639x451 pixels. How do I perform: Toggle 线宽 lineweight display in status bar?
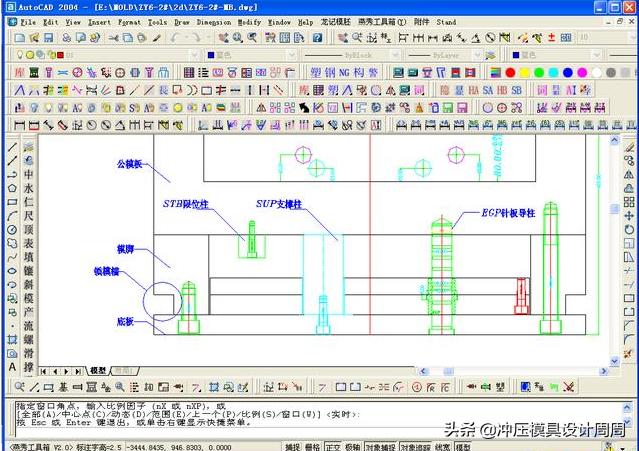pyautogui.click(x=443, y=447)
